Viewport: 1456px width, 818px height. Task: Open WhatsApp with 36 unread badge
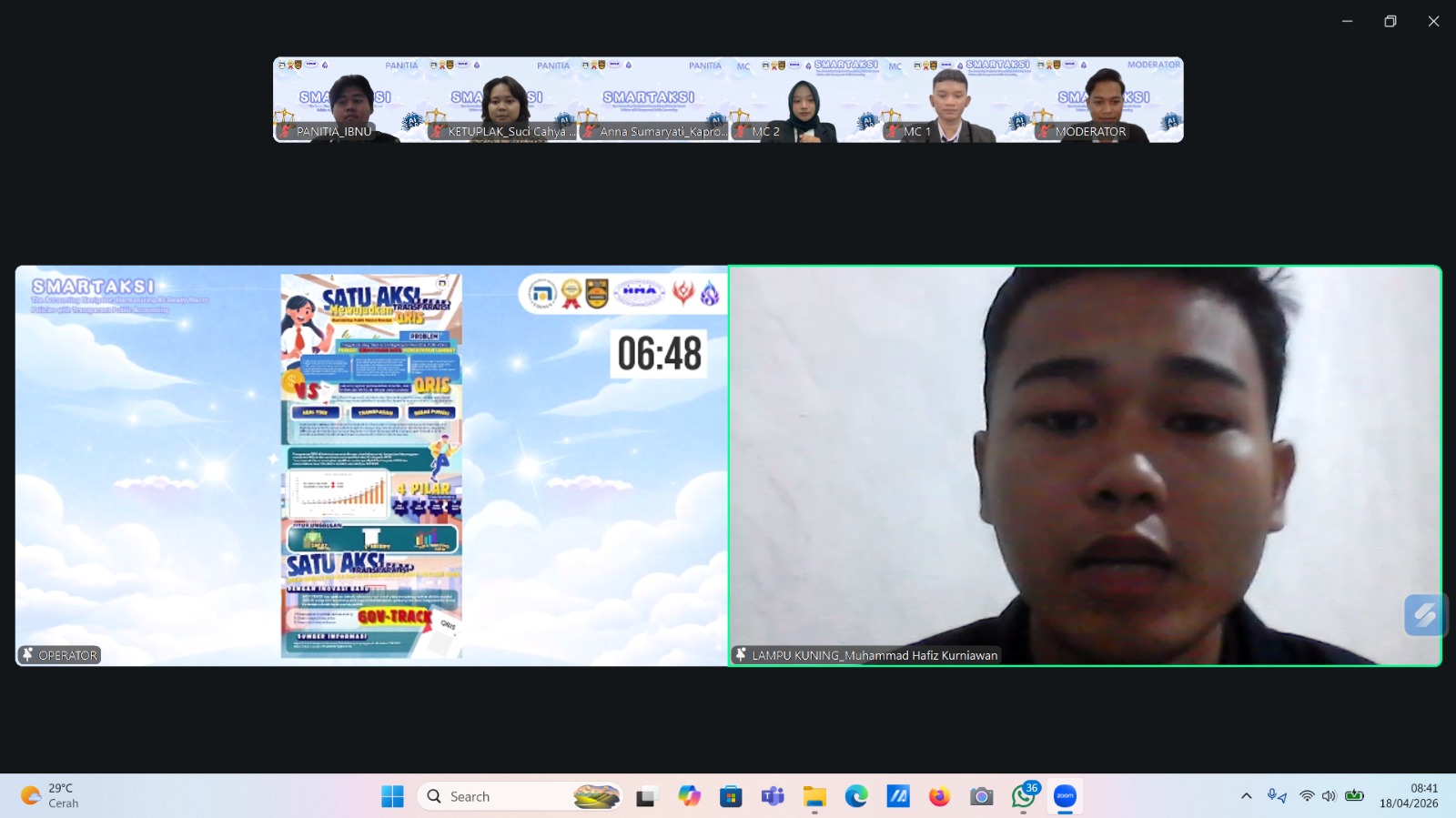1023,796
